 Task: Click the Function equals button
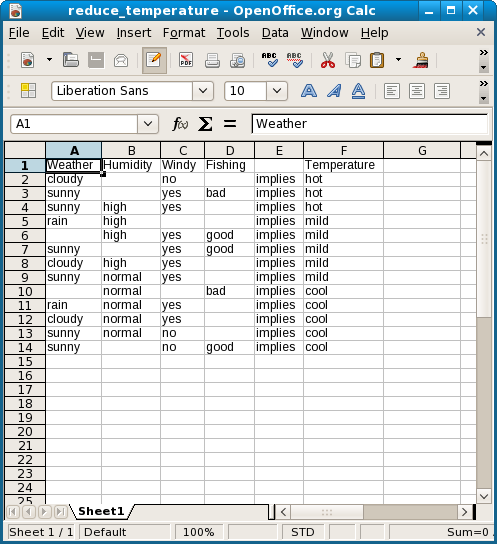pos(230,124)
